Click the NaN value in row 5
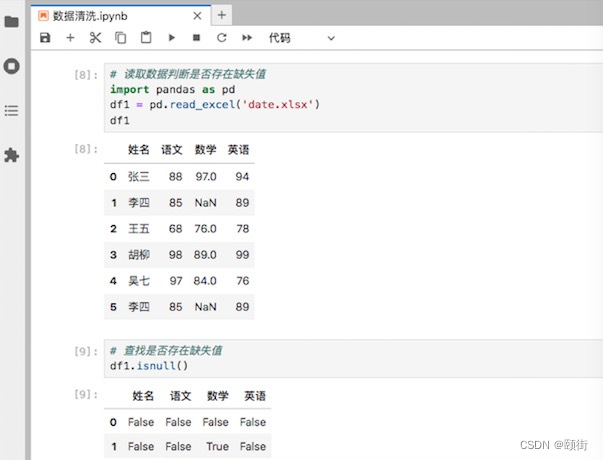This screenshot has height=460, width=603. coord(205,307)
